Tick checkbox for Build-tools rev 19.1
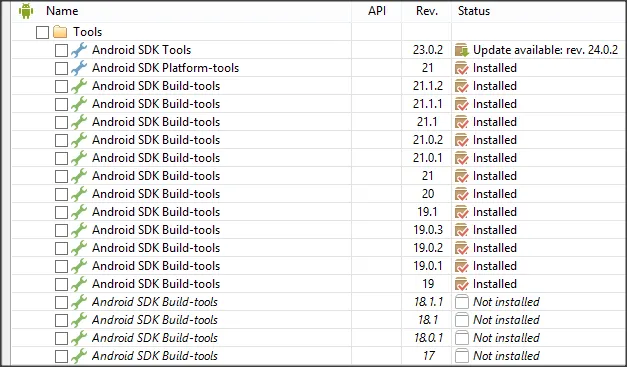 tap(61, 212)
